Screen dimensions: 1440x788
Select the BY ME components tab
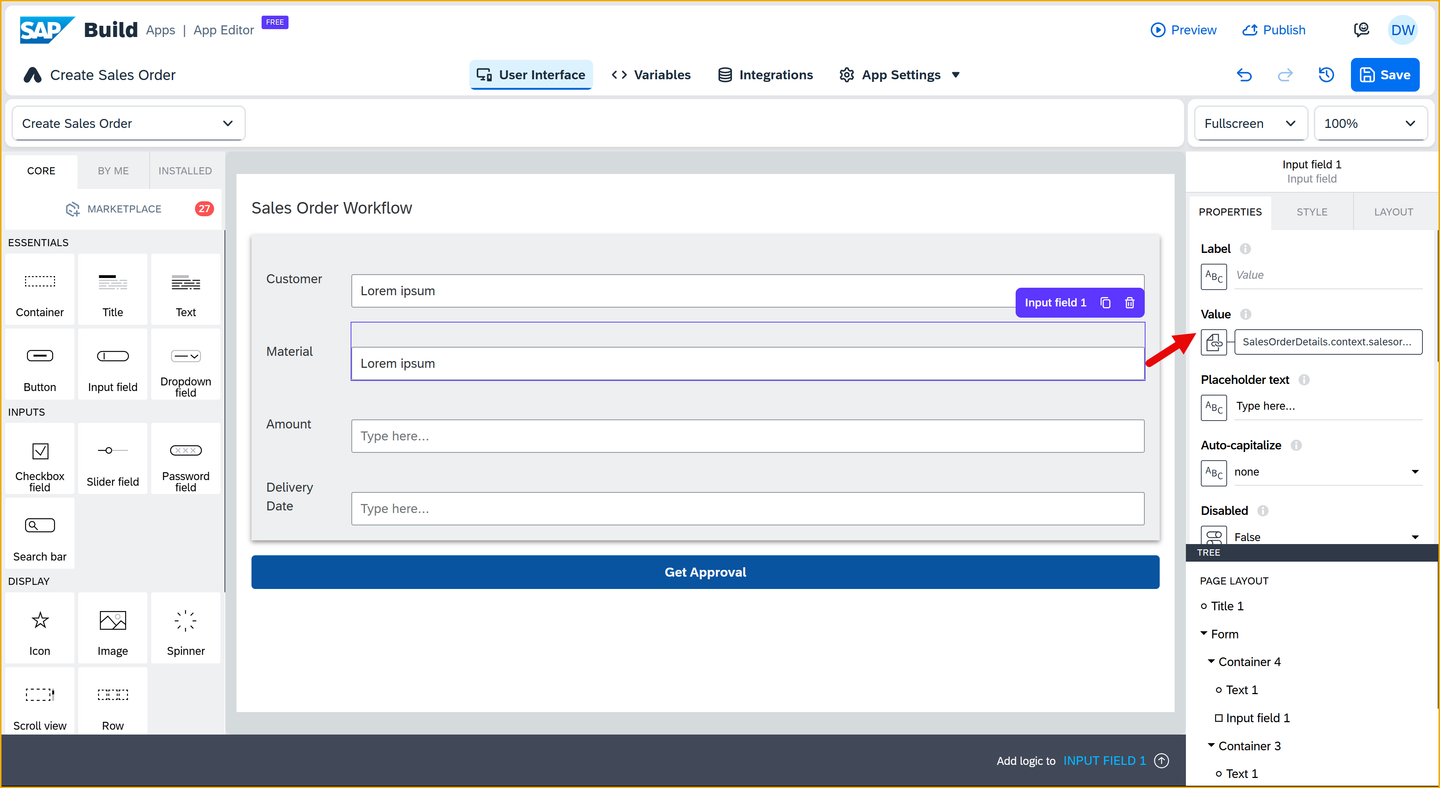click(113, 171)
